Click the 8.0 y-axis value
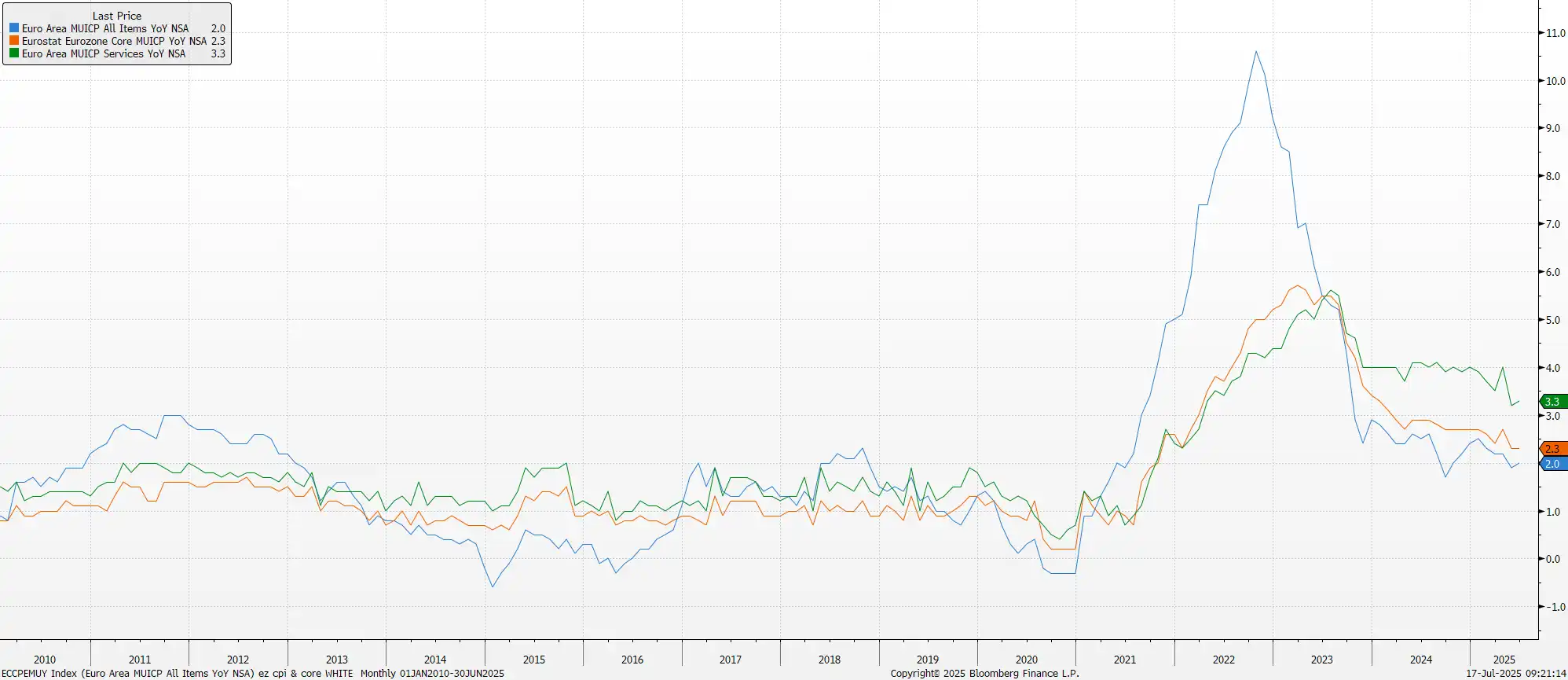The height and width of the screenshot is (680, 1568). point(1553,176)
